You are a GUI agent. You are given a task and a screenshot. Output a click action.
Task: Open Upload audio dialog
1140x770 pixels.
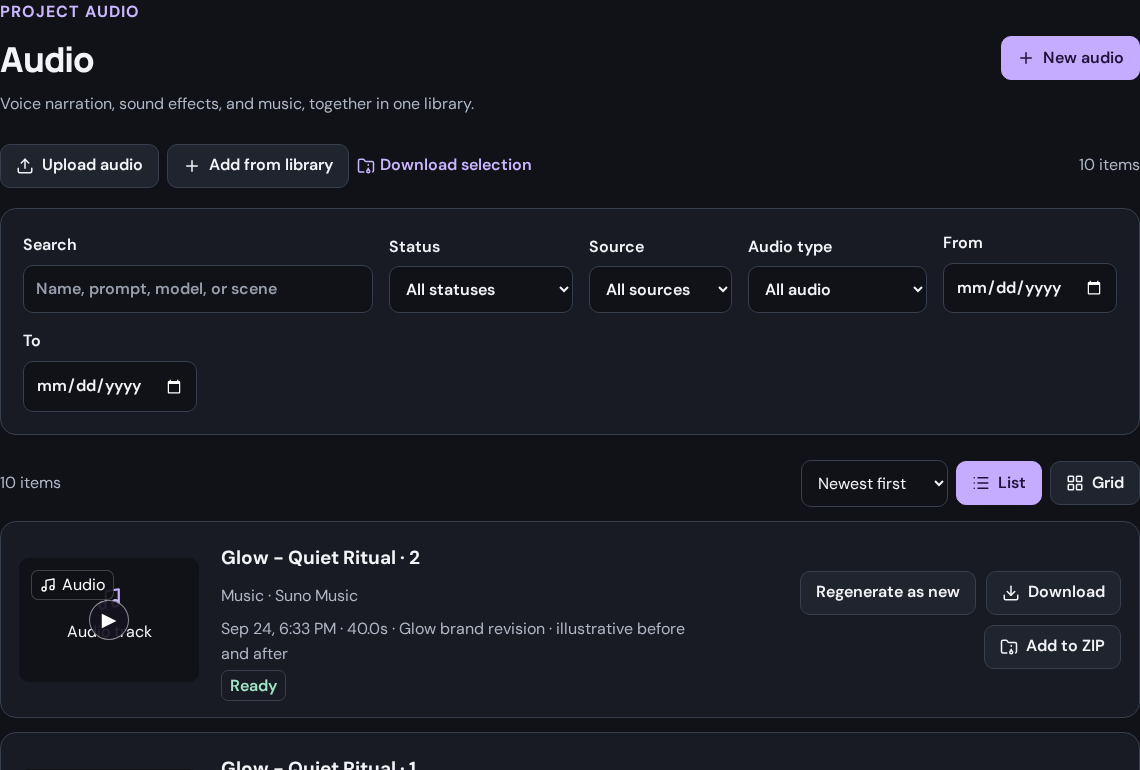pos(79,166)
